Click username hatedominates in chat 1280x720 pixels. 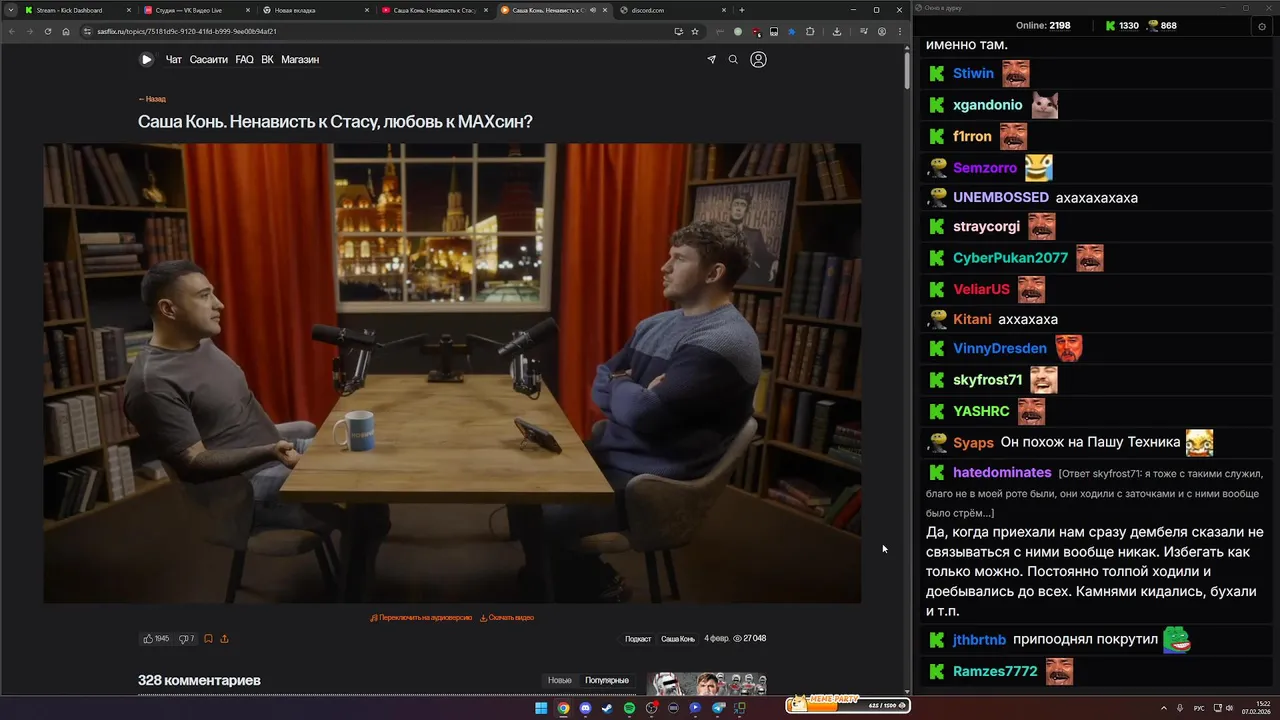click(1002, 472)
